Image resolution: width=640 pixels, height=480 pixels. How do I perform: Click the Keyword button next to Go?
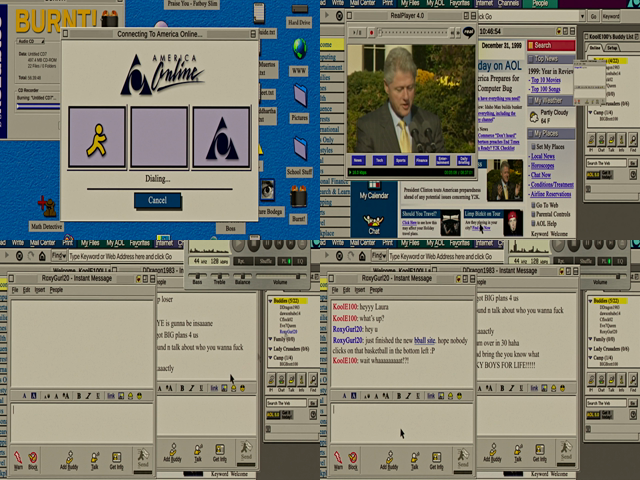pos(611,16)
